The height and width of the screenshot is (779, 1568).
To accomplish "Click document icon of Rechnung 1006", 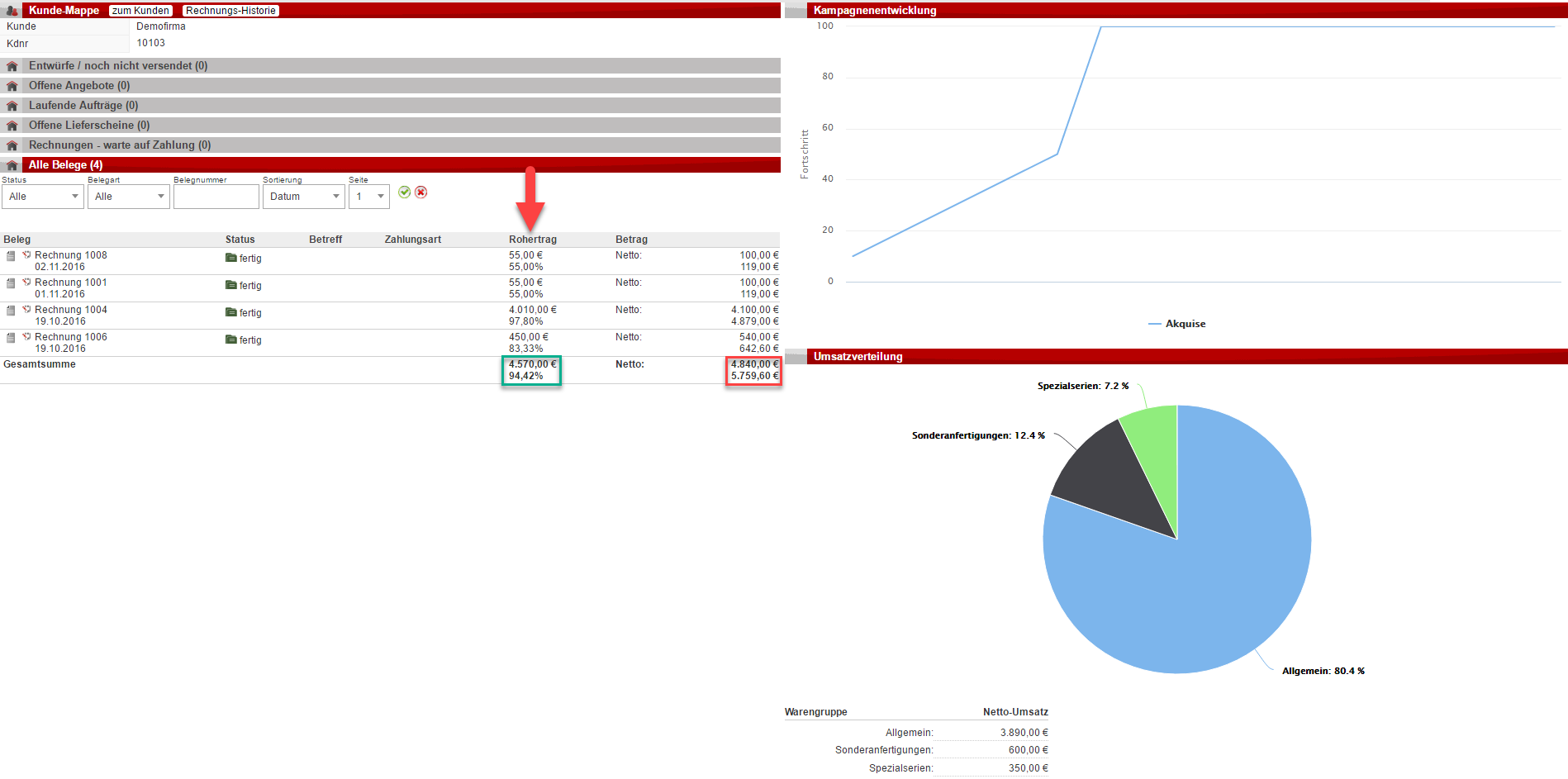I will [11, 338].
